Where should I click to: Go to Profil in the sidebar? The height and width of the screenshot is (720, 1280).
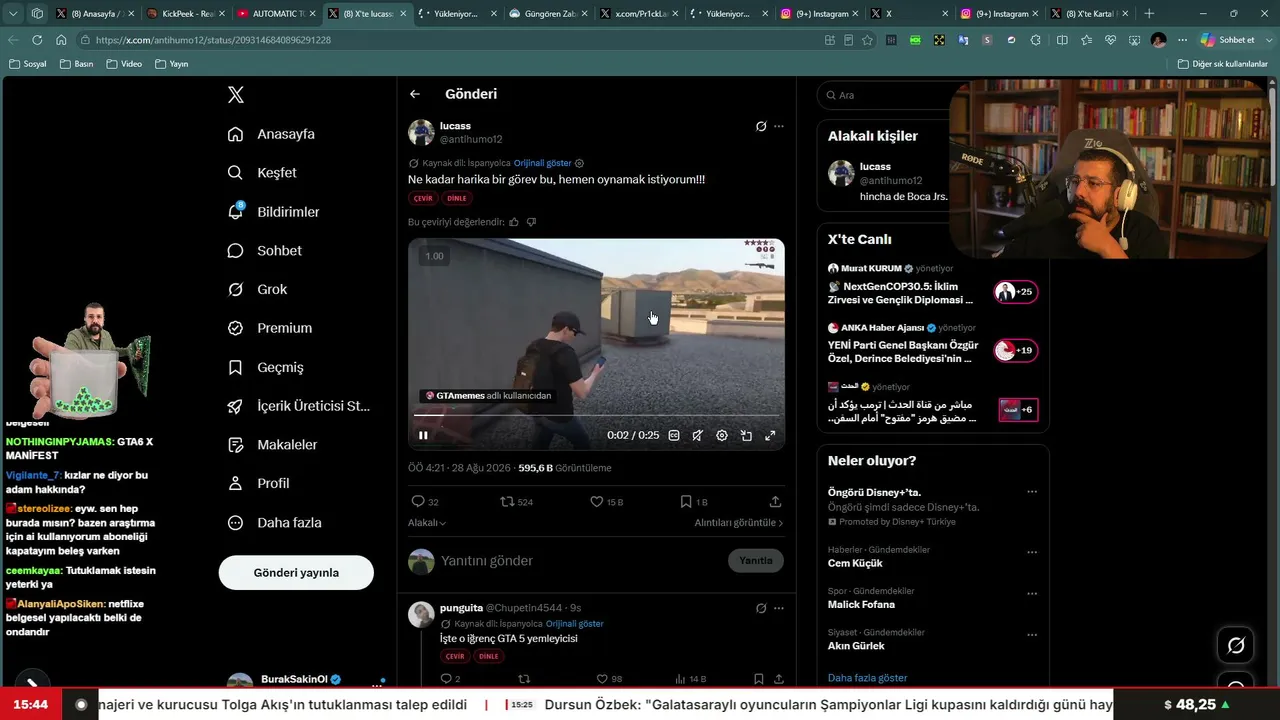click(x=259, y=483)
